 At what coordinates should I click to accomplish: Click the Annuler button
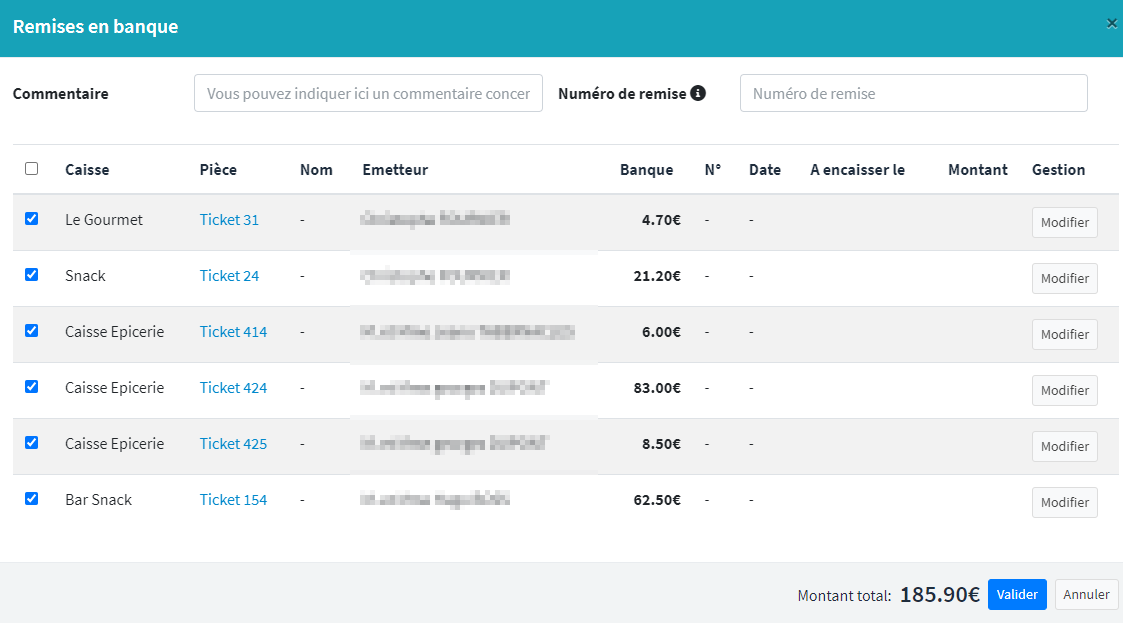pos(1086,594)
